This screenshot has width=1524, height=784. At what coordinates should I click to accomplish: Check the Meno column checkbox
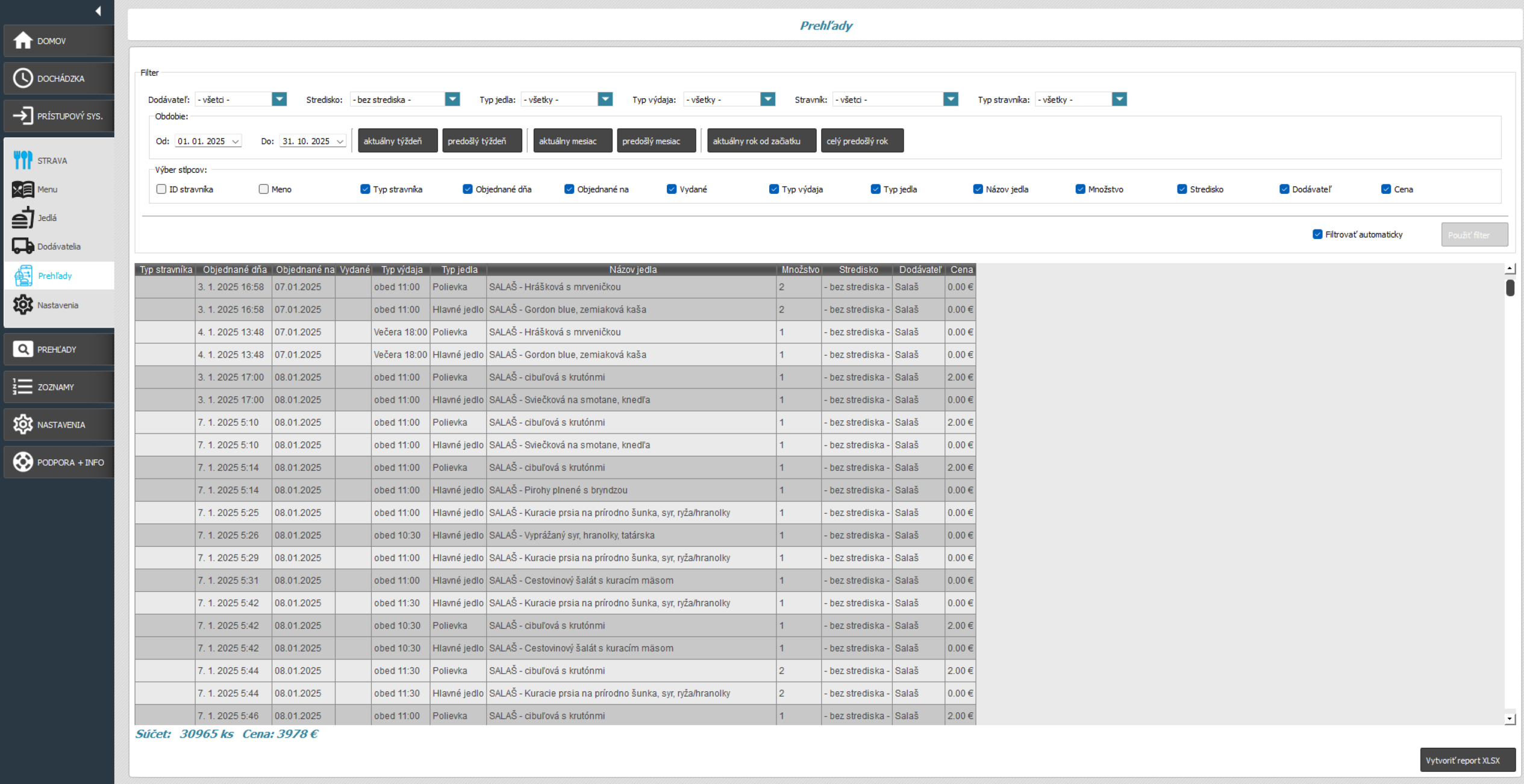coord(263,189)
